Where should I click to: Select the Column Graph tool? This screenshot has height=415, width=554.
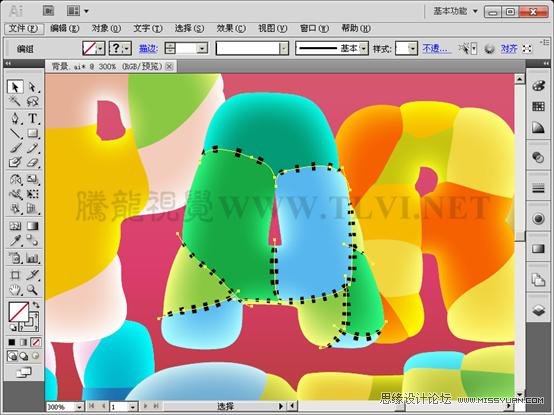tap(32, 259)
